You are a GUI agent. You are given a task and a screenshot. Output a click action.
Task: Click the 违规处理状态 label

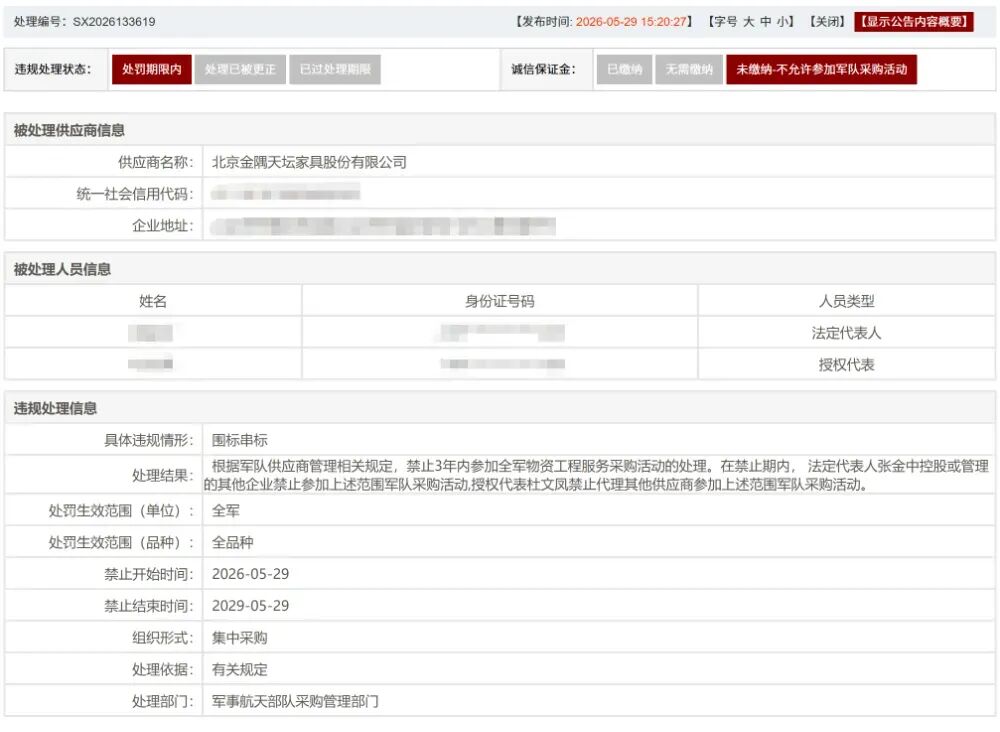[53, 70]
